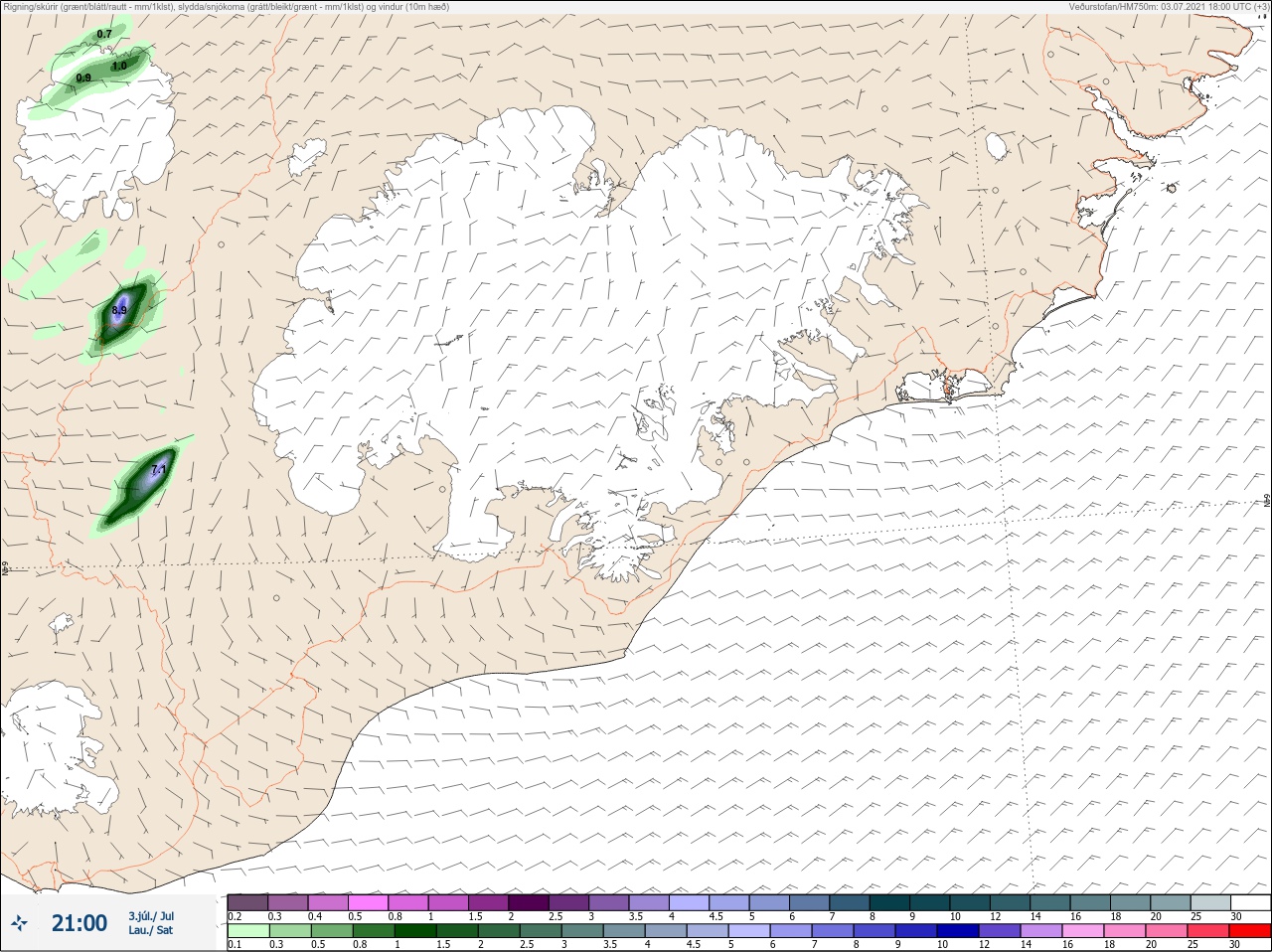
Task: Select the dark teal 8 swatch in upper legend
Action: coord(889,902)
